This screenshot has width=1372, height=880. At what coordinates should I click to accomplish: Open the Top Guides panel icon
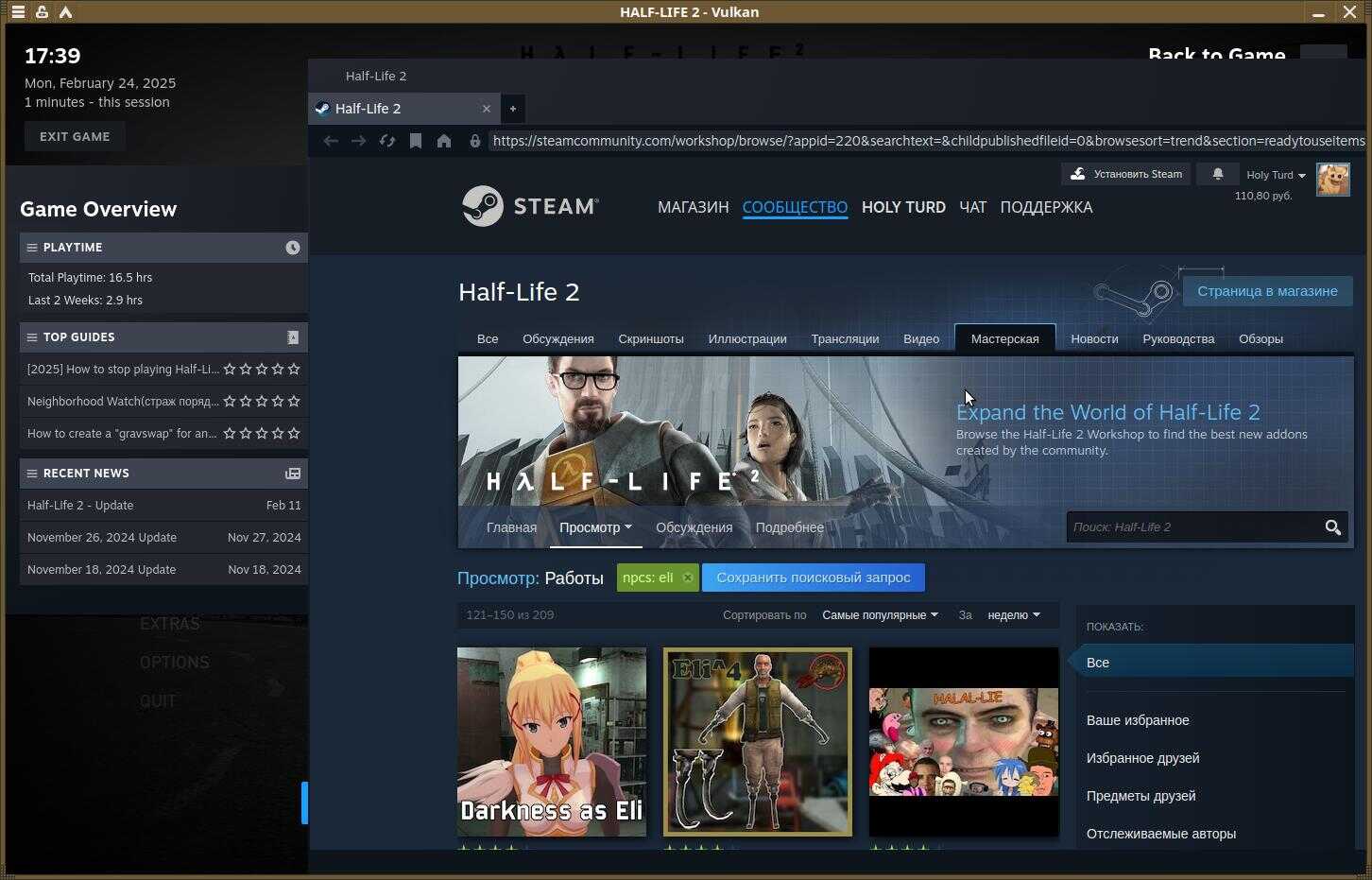[293, 337]
